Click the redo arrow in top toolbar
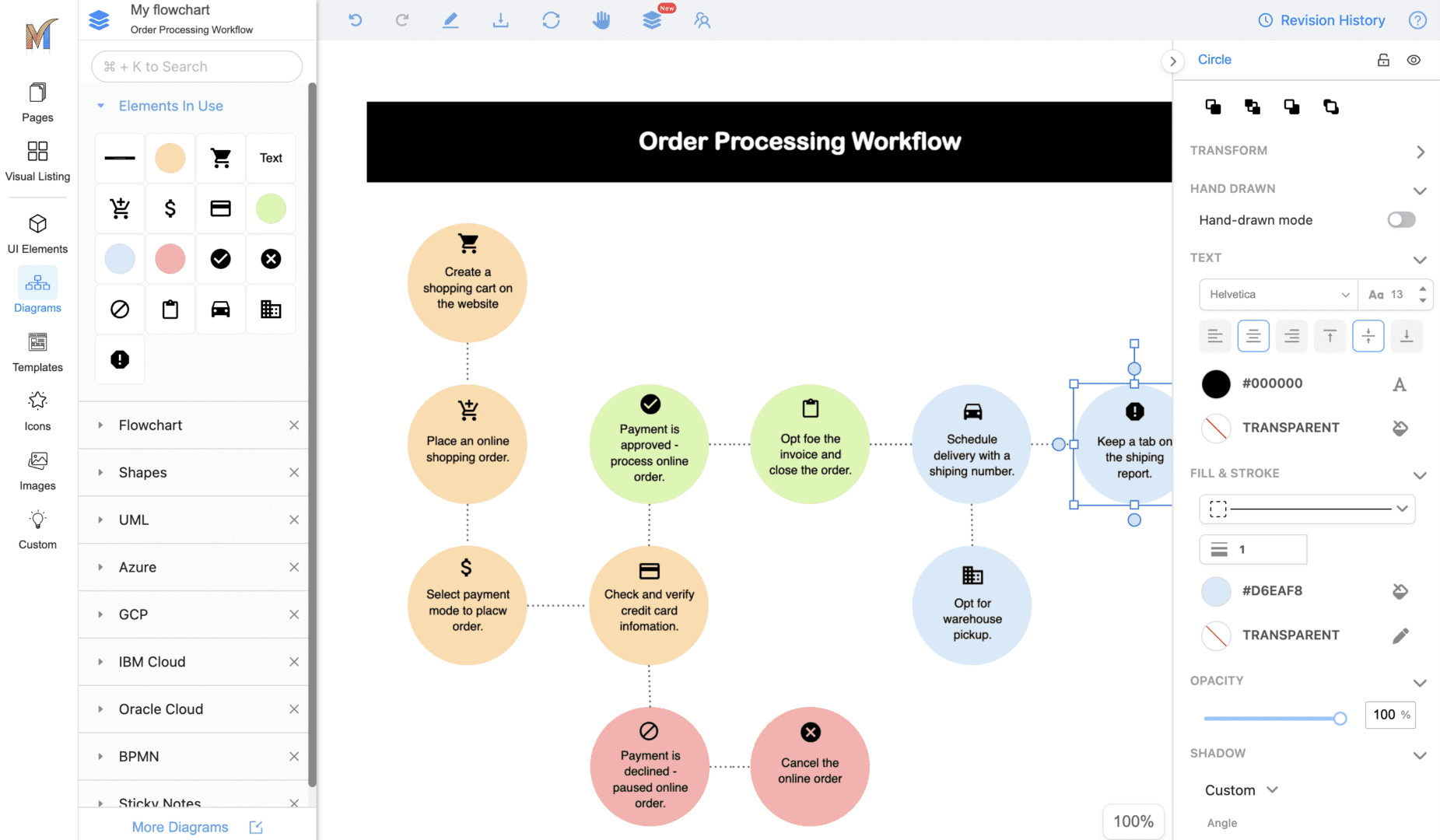 pos(401,20)
